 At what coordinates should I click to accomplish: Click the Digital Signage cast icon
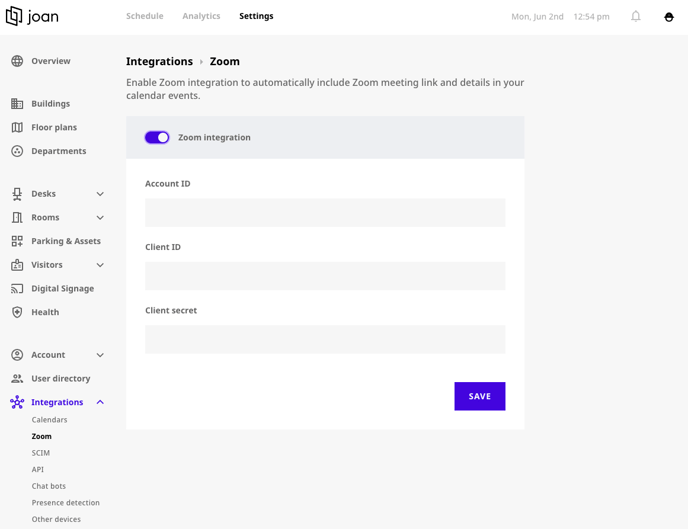pyautogui.click(x=17, y=289)
